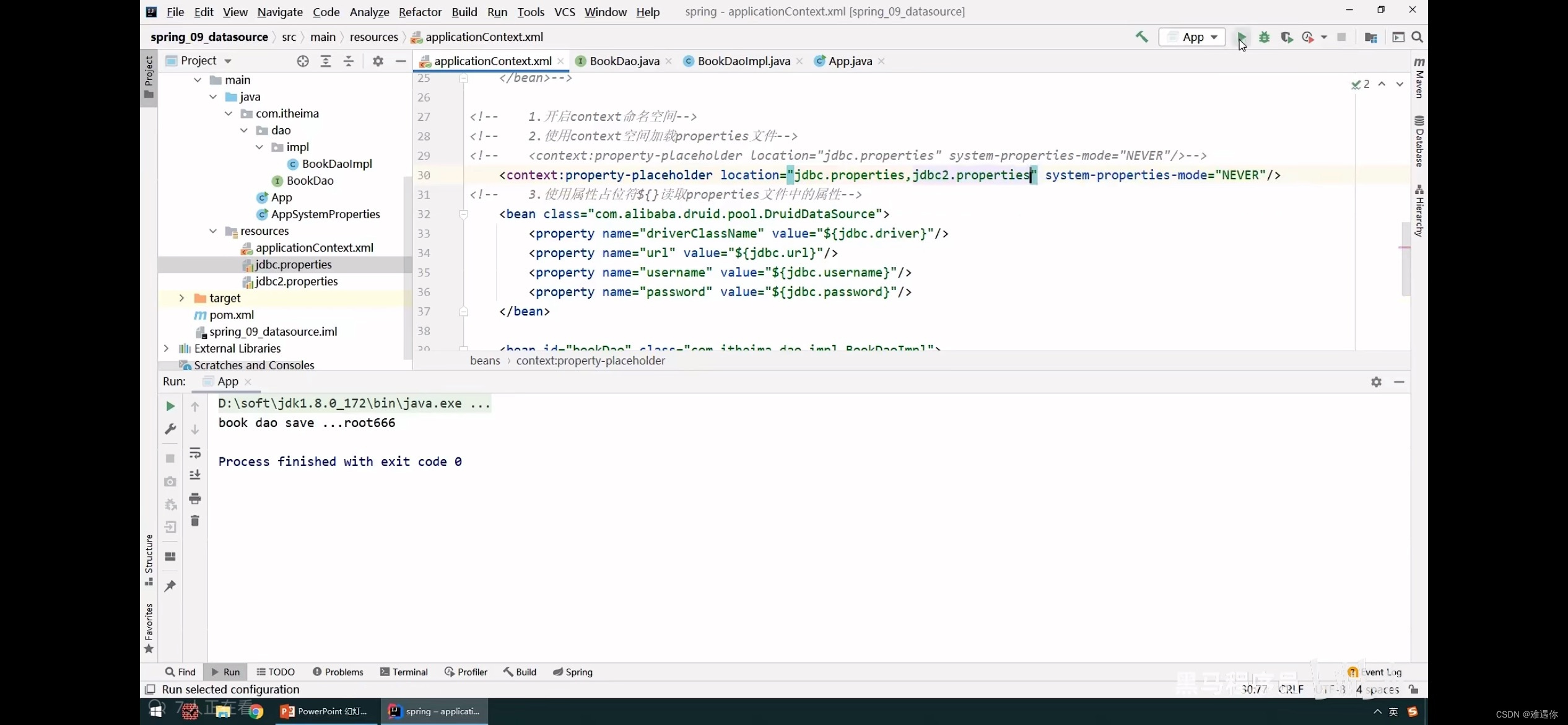This screenshot has width=1568, height=725.
Task: Pin the Run tab
Action: [x=170, y=586]
